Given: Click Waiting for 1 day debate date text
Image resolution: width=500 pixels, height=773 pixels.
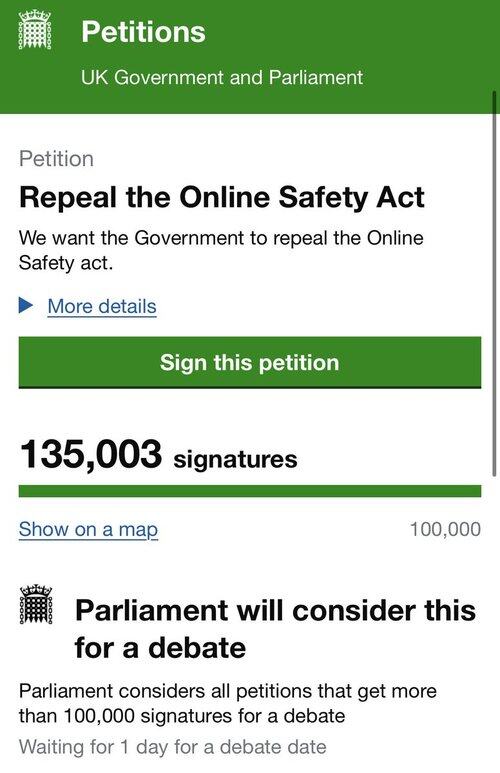Looking at the screenshot, I should [x=173, y=747].
